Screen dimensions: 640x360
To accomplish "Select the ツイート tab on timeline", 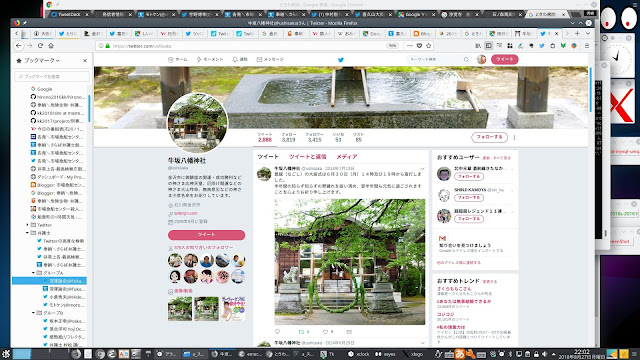I will pos(268,157).
